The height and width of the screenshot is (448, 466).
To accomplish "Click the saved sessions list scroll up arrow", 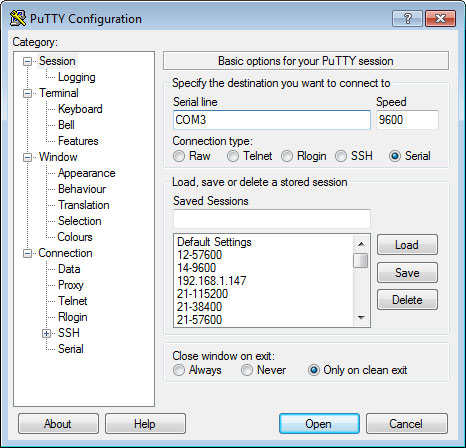I will tap(361, 244).
